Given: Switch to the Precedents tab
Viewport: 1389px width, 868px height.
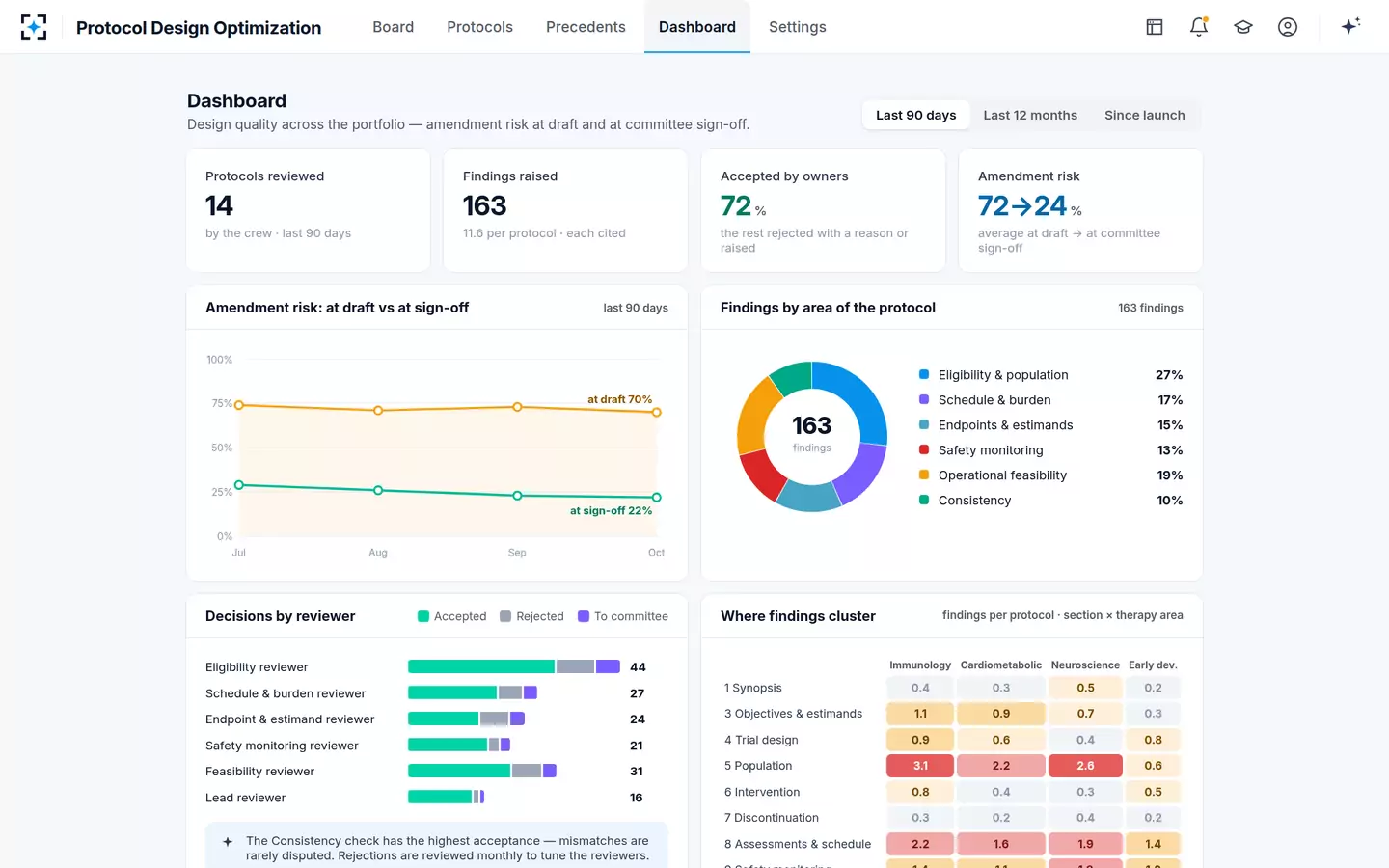Looking at the screenshot, I should click(x=586, y=27).
